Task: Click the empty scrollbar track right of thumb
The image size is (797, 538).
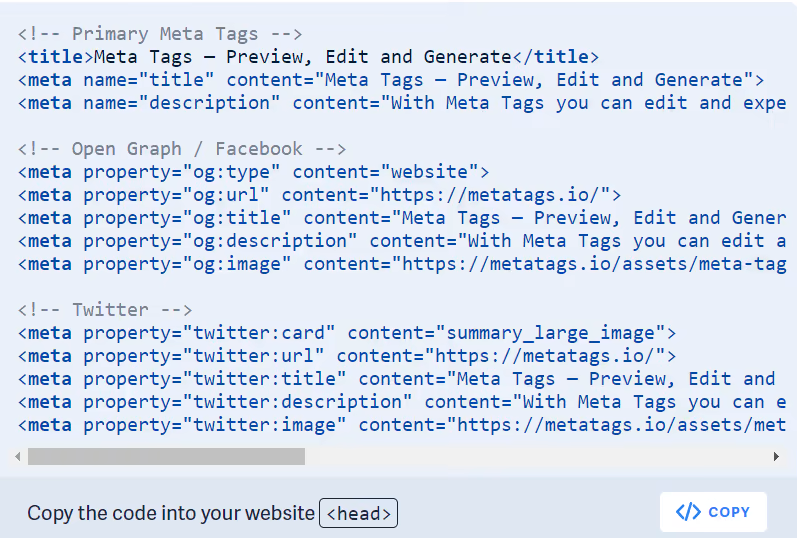Action: 538,456
